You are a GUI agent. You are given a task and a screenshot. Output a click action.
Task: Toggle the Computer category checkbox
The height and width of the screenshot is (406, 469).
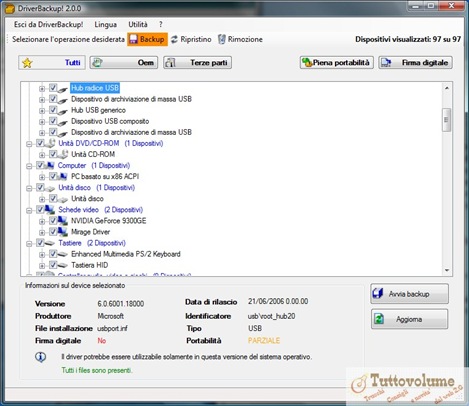click(40, 165)
